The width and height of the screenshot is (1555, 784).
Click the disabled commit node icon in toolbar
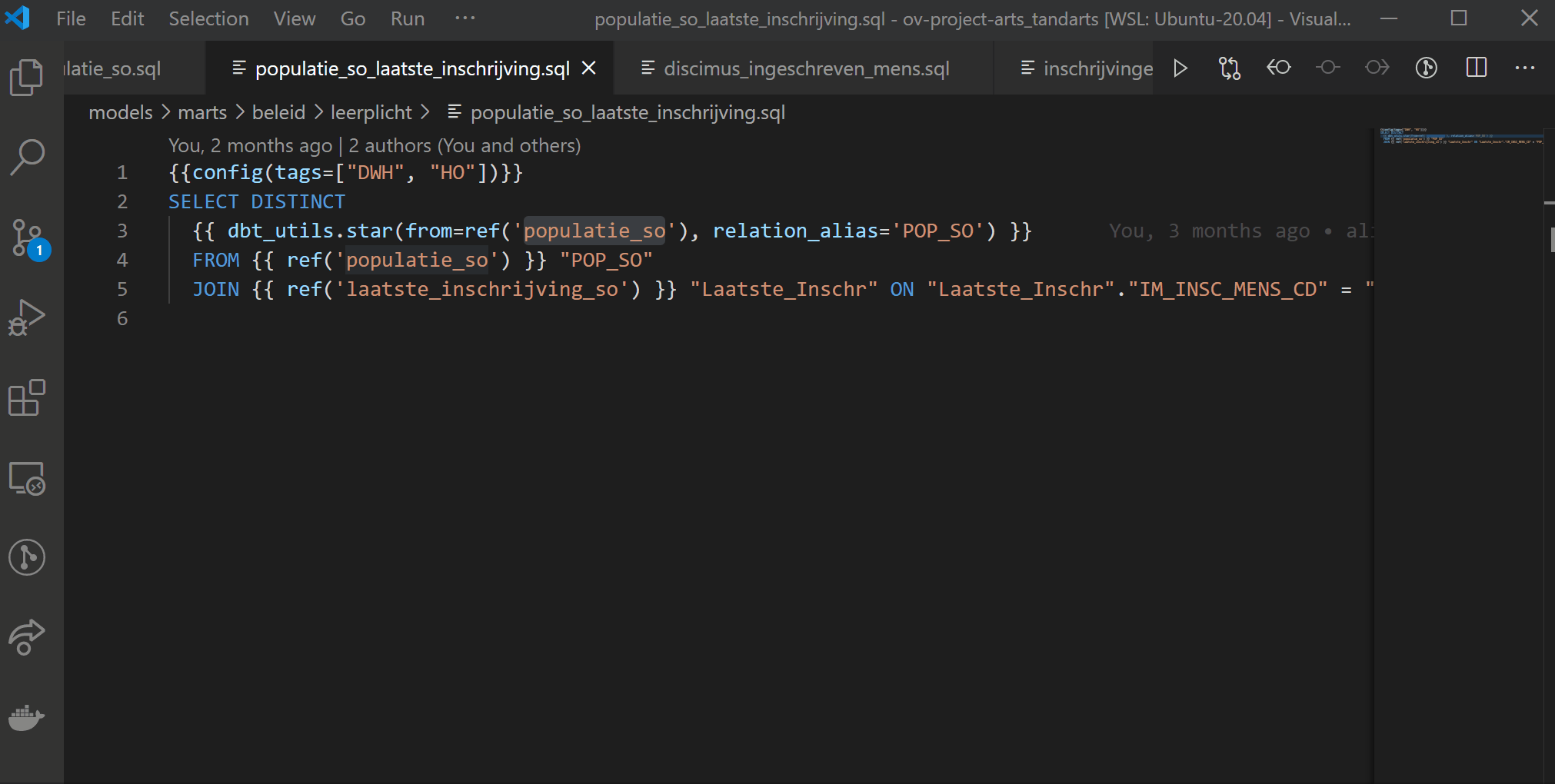(1328, 68)
